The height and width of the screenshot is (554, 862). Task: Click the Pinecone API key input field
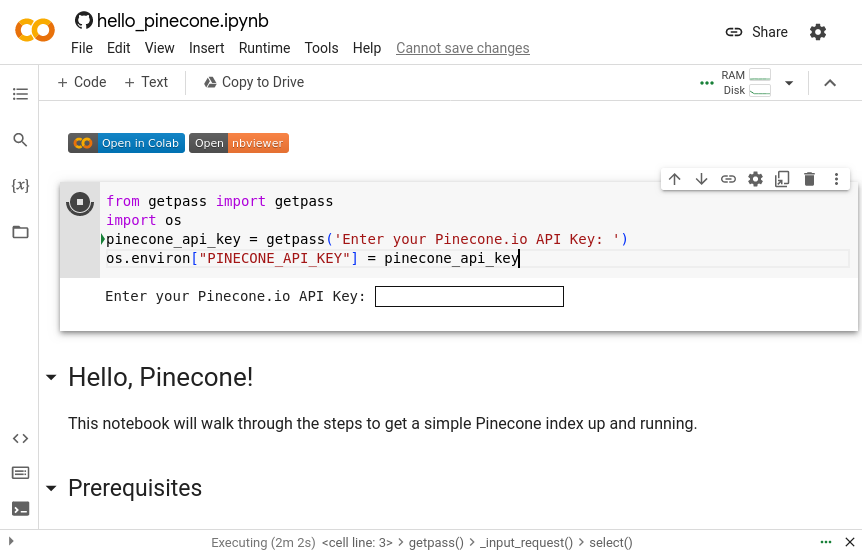point(469,297)
